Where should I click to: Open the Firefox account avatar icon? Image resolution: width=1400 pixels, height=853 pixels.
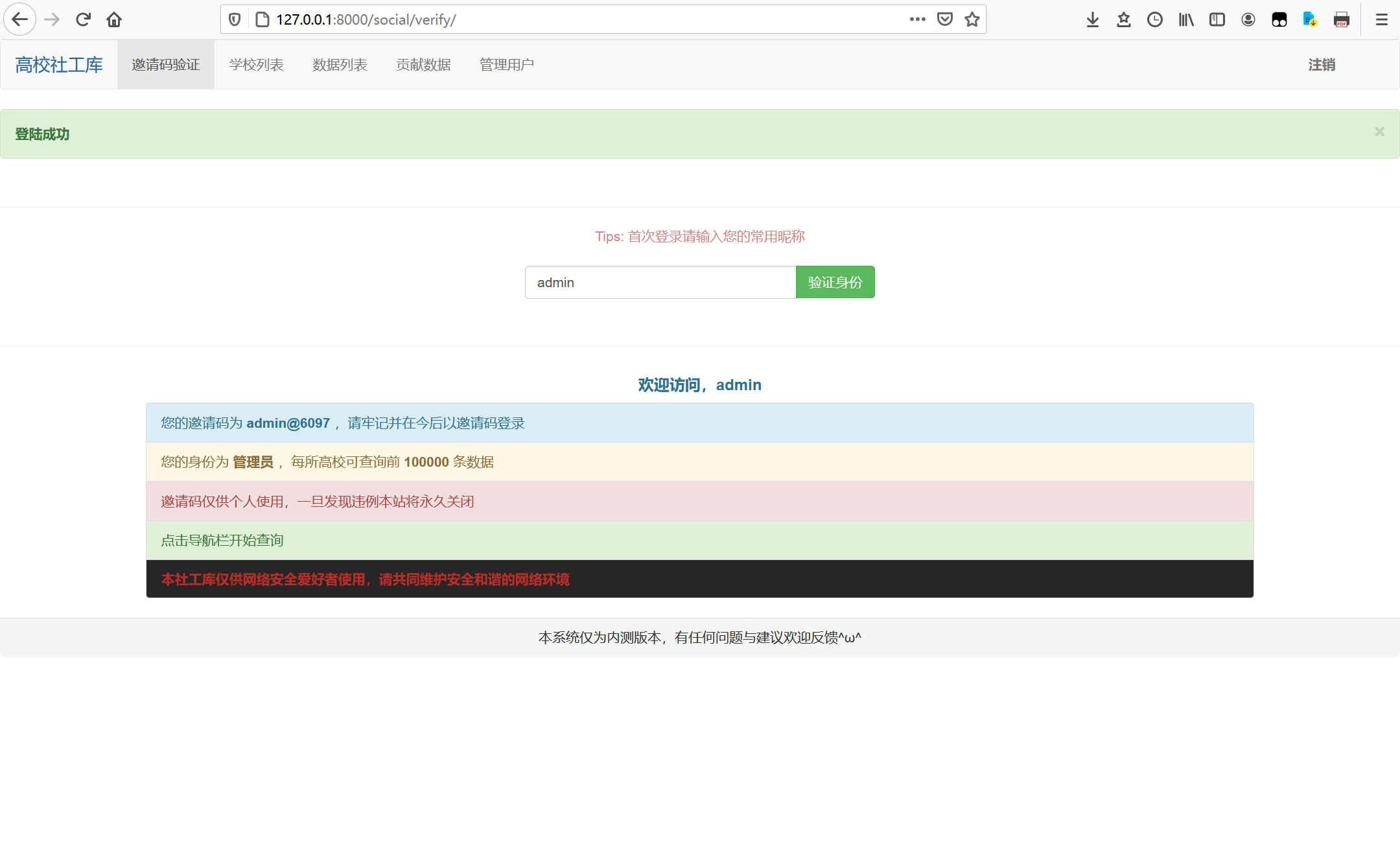pos(1248,19)
